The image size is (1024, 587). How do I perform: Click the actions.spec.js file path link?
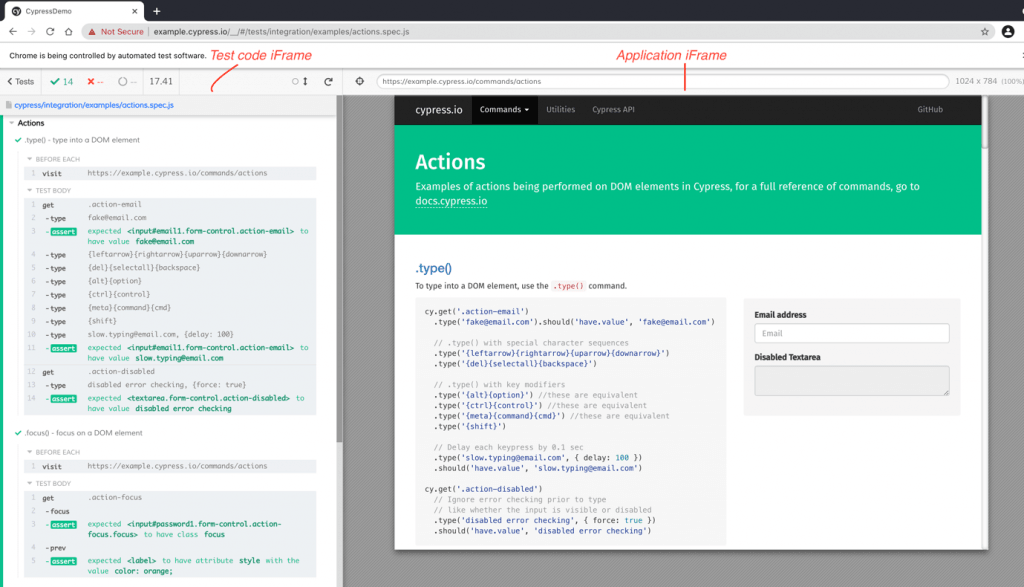(94, 104)
